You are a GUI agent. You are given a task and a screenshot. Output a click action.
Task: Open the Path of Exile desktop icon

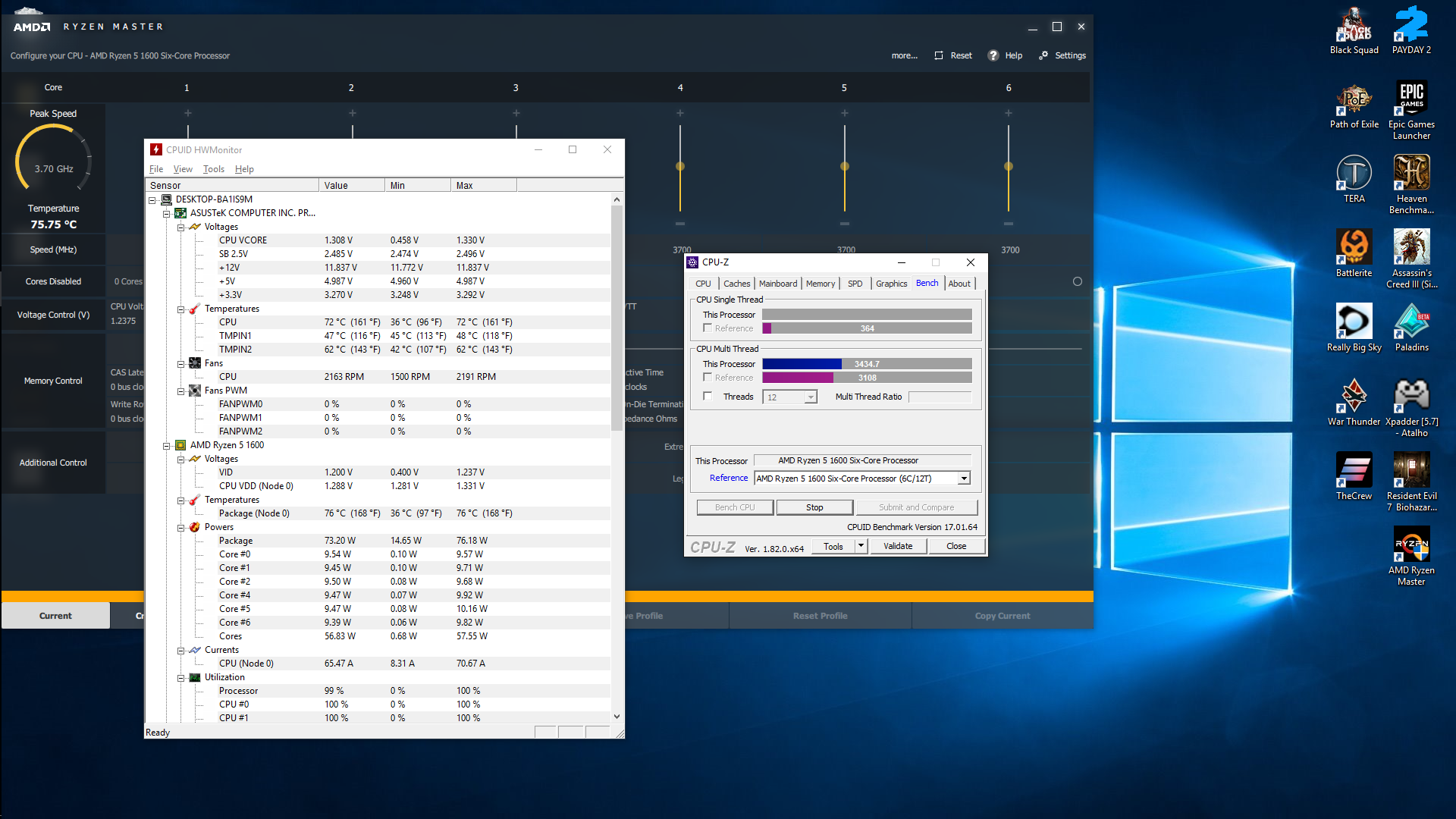(1354, 105)
